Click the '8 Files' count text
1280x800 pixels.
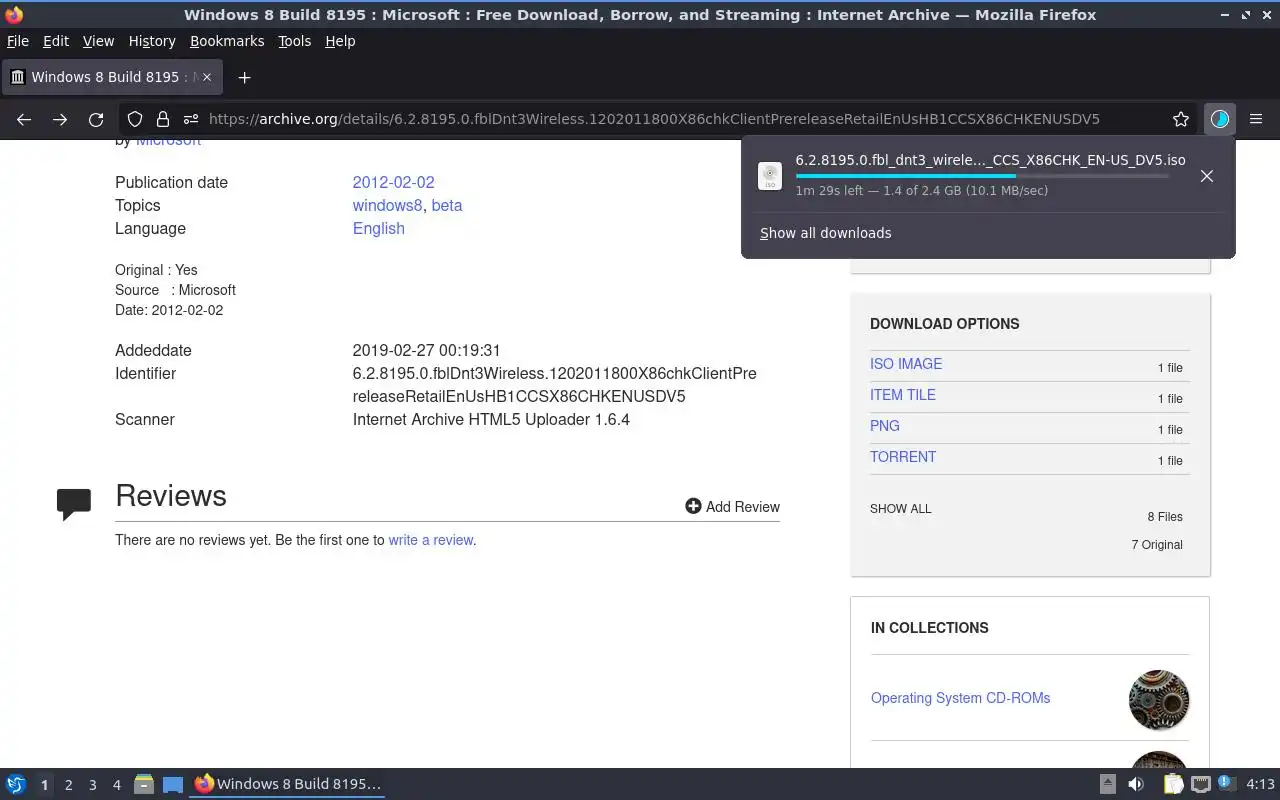[x=1165, y=517]
